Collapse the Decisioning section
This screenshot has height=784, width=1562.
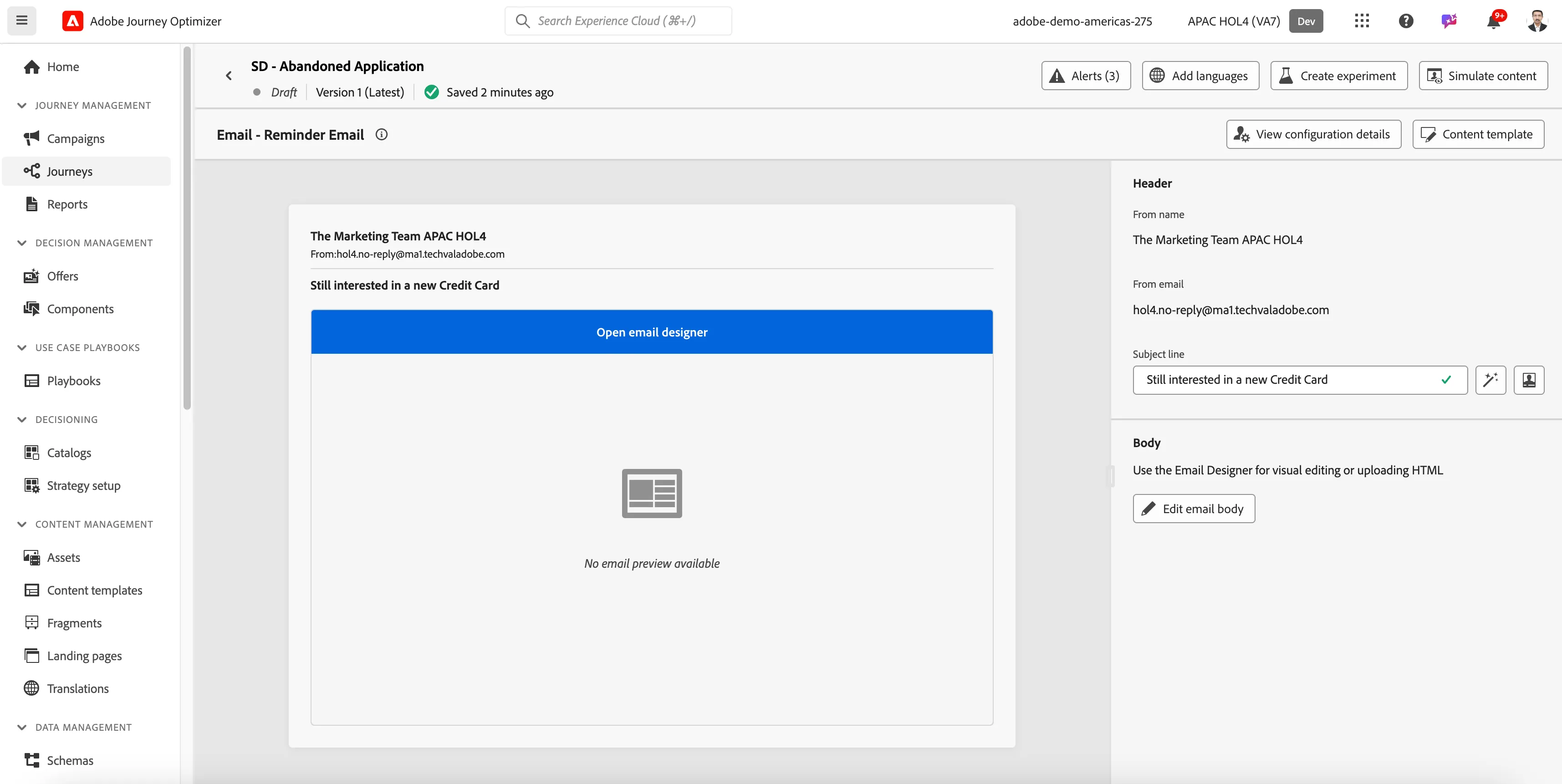(22, 420)
